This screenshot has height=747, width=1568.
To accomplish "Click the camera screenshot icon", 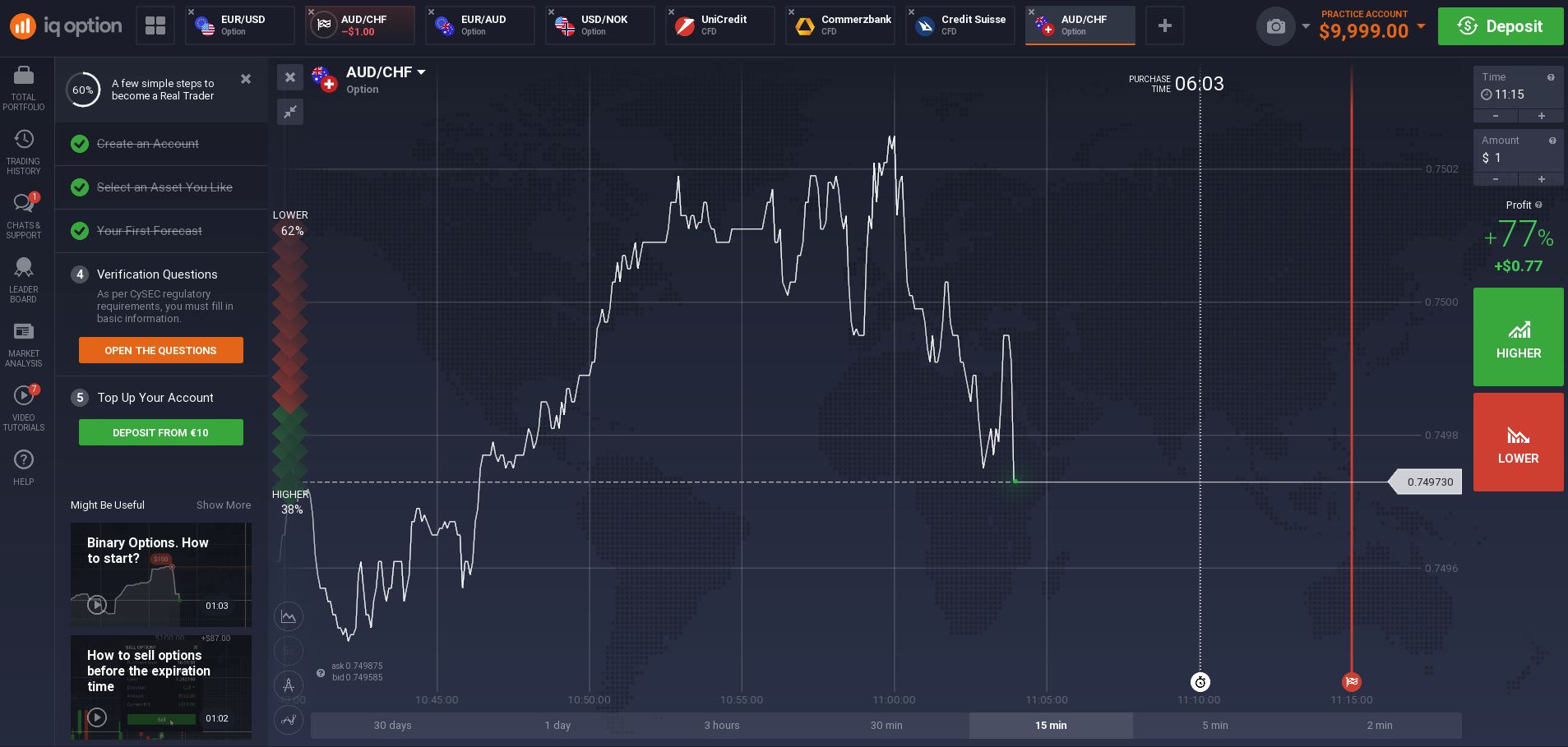I will click(x=1275, y=26).
